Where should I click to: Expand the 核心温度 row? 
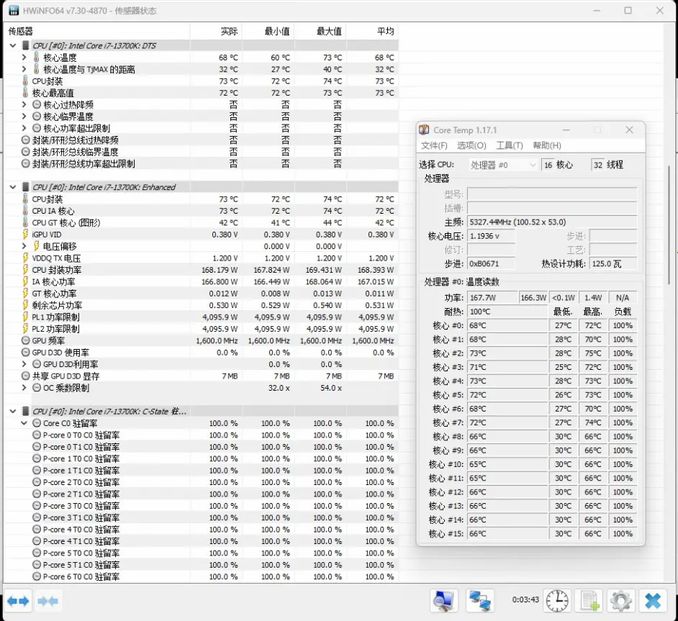click(25, 58)
